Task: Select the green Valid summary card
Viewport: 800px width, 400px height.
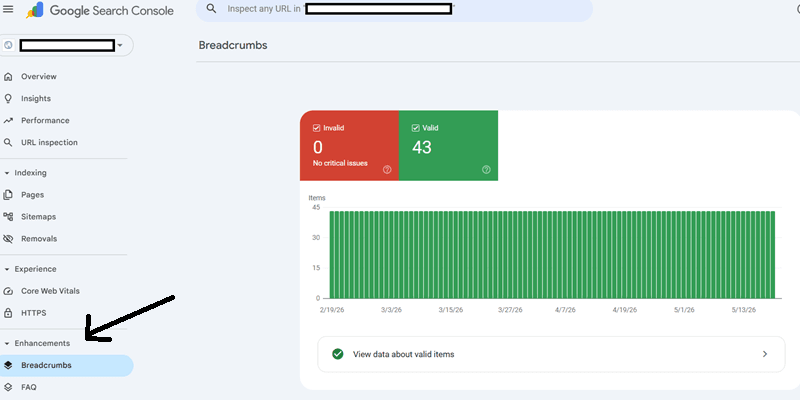Action: tap(448, 145)
